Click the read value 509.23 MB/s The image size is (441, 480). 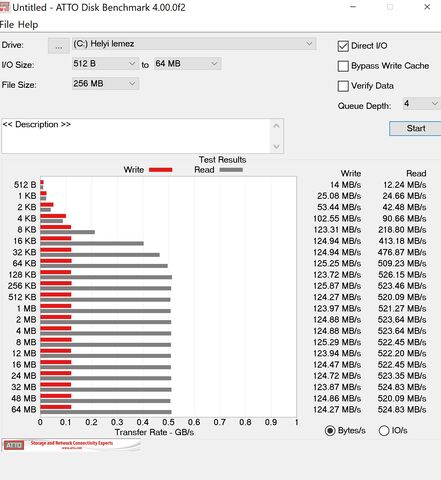pos(402,263)
